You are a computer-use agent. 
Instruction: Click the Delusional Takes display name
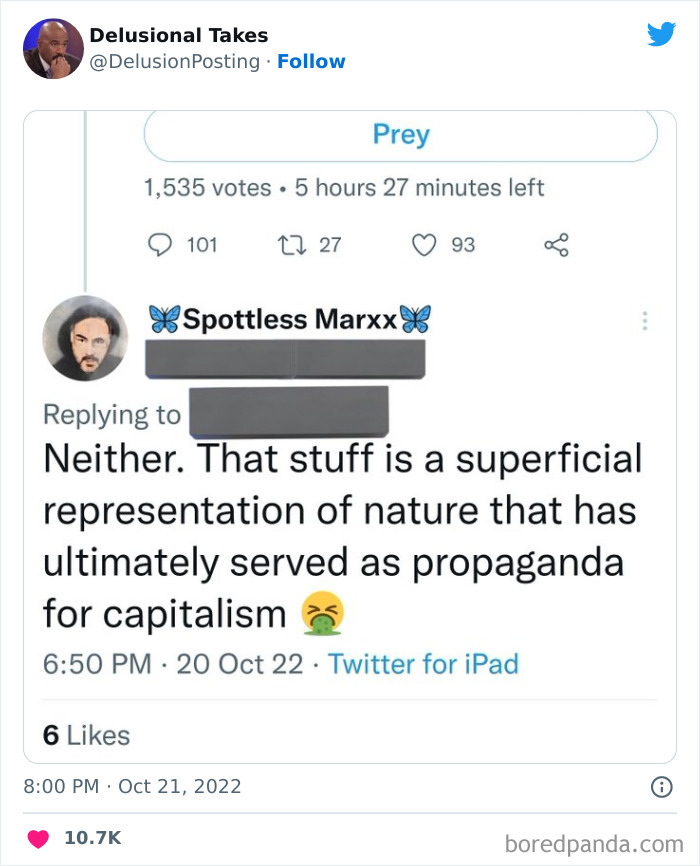click(x=179, y=35)
